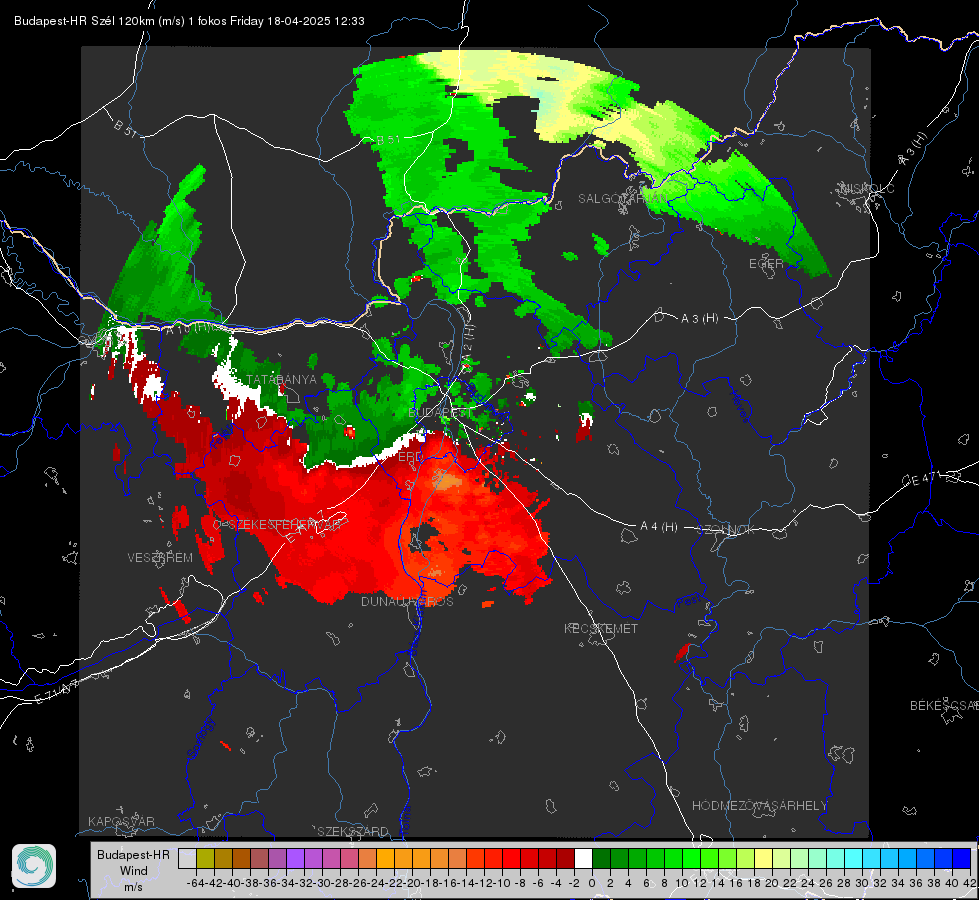Click the blue 'Pest' county label

(688, 601)
